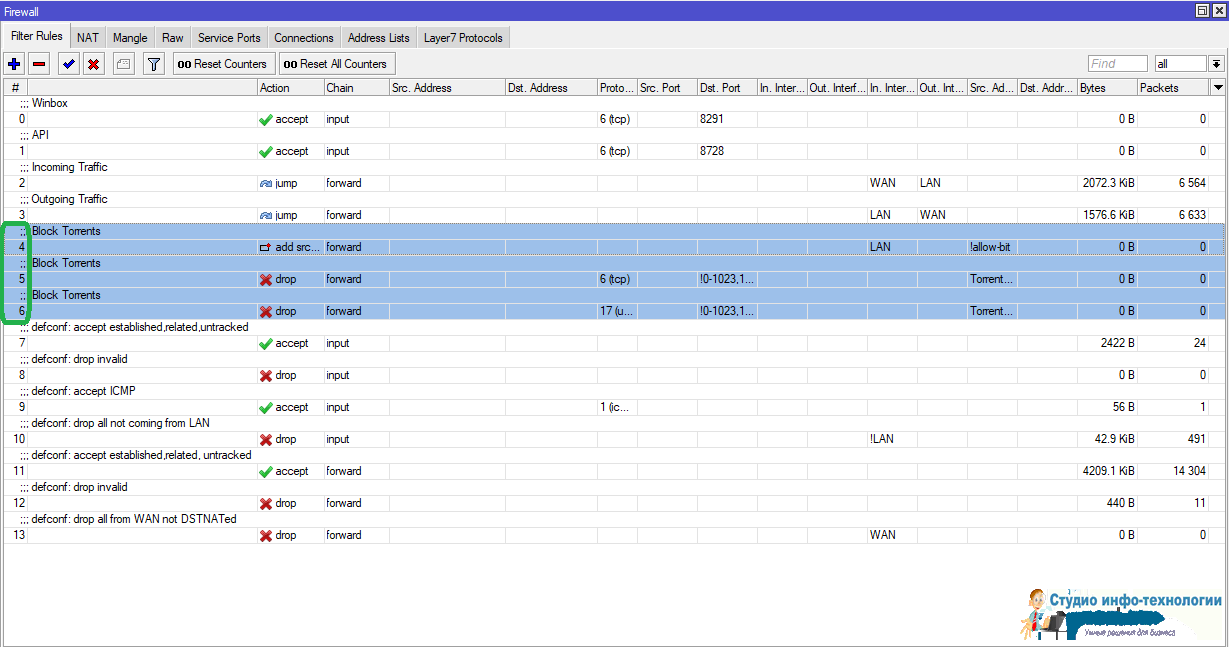Click the comment note icon in toolbar
The width and height of the screenshot is (1229, 647).
point(123,64)
